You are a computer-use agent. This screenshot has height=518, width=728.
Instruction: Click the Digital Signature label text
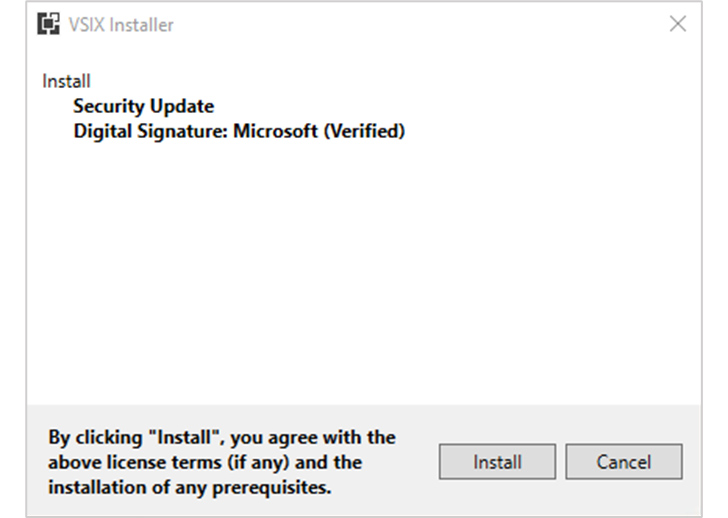point(150,131)
